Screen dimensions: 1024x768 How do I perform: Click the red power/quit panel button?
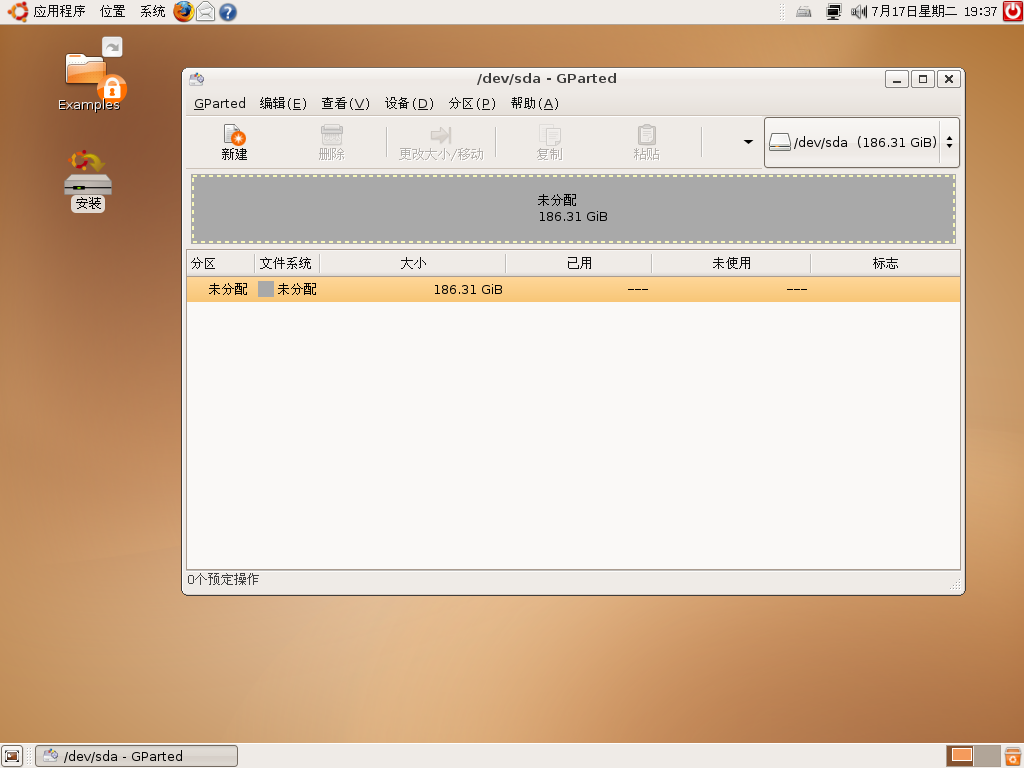1013,11
